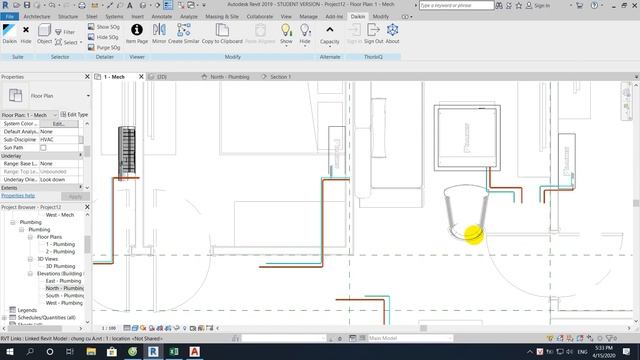Select 1 - Plumbing floor plan
The width and height of the screenshot is (640, 360).
point(60,244)
